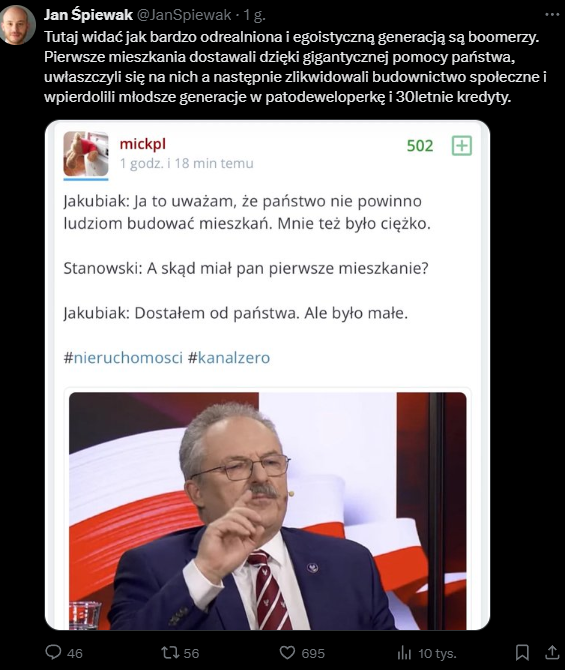Open the three-dot more options menu
The width and height of the screenshot is (565, 670).
[552, 15]
